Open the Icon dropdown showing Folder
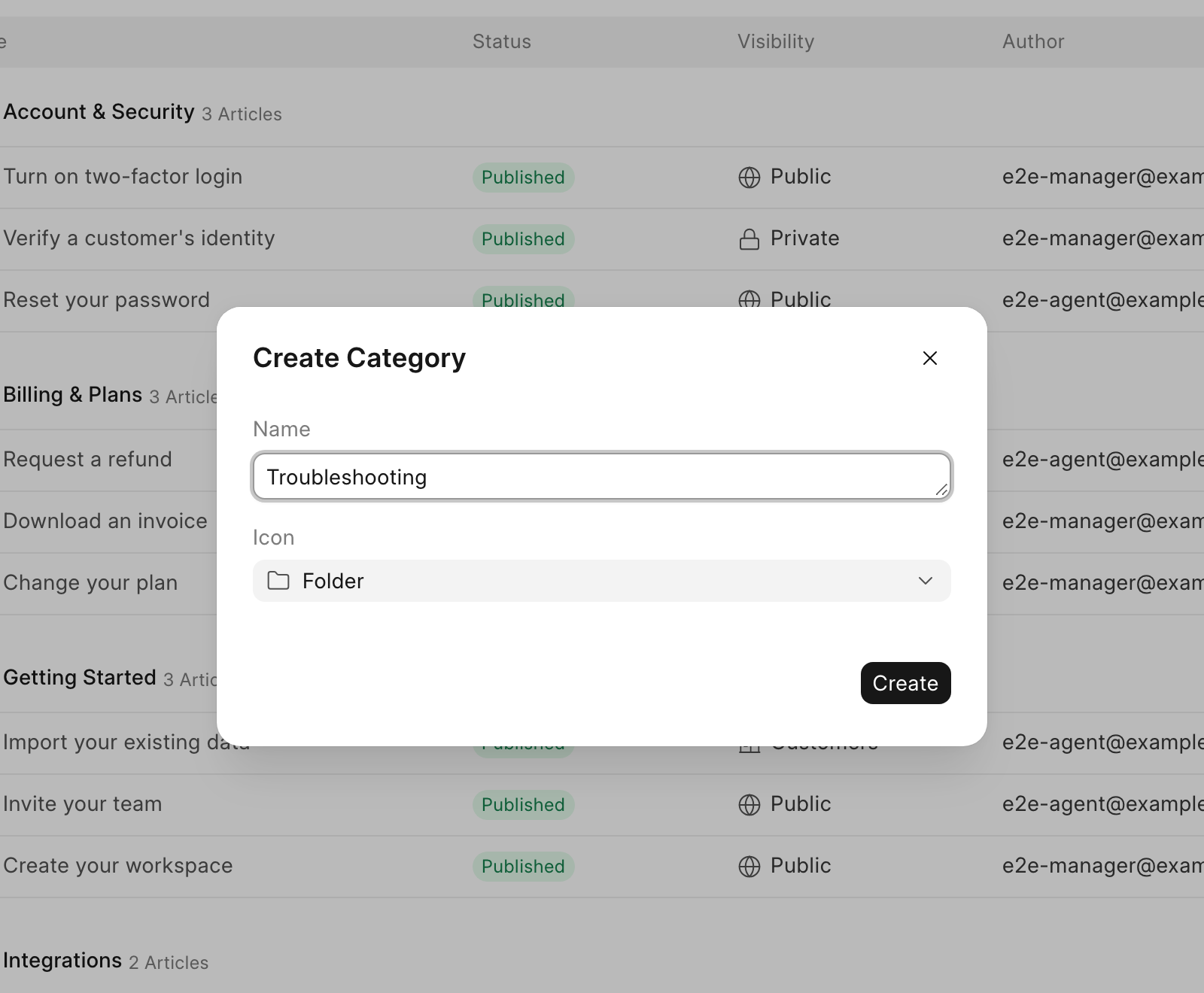The image size is (1204, 993). (x=602, y=581)
